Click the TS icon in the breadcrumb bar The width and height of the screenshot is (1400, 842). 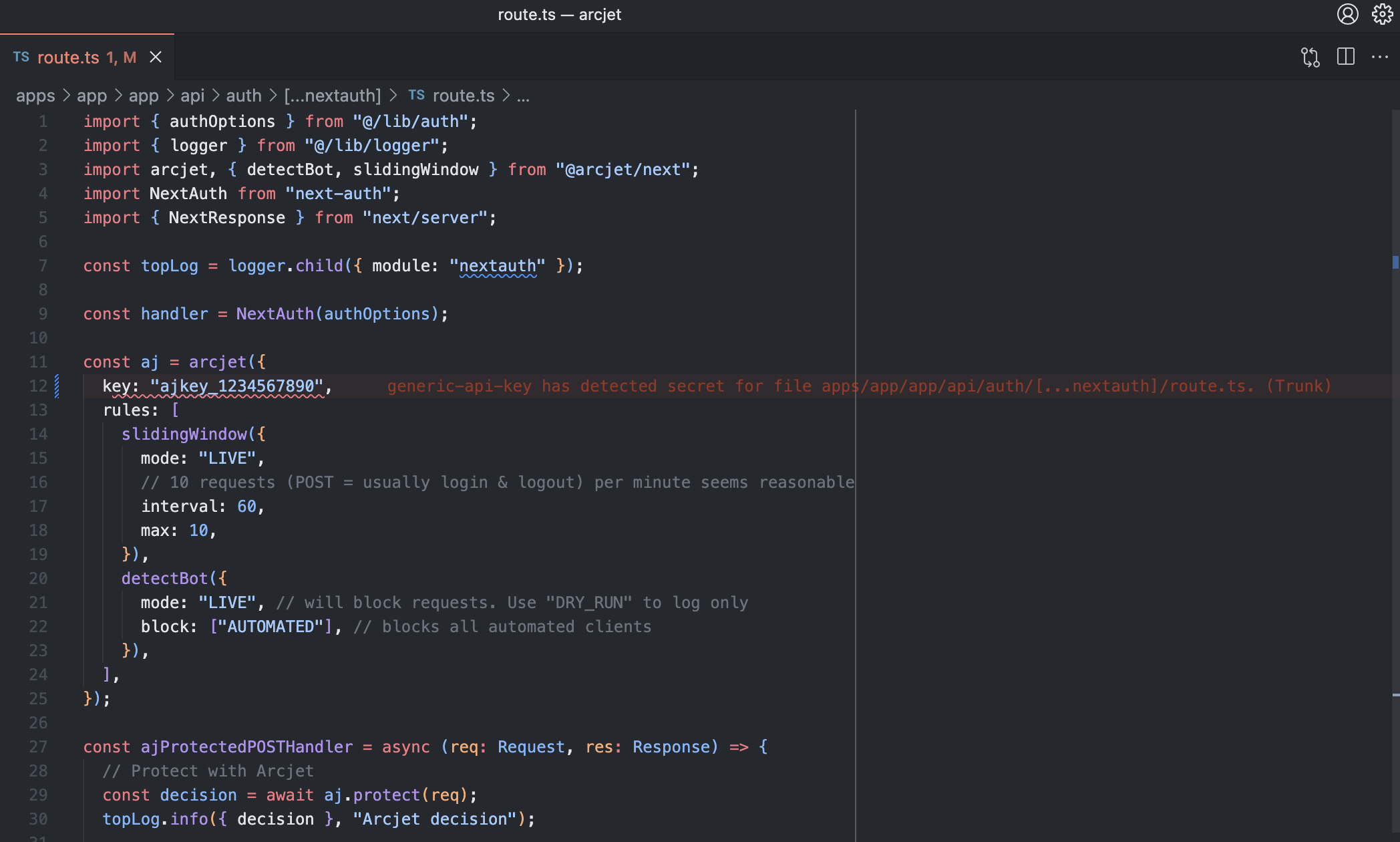pos(416,95)
